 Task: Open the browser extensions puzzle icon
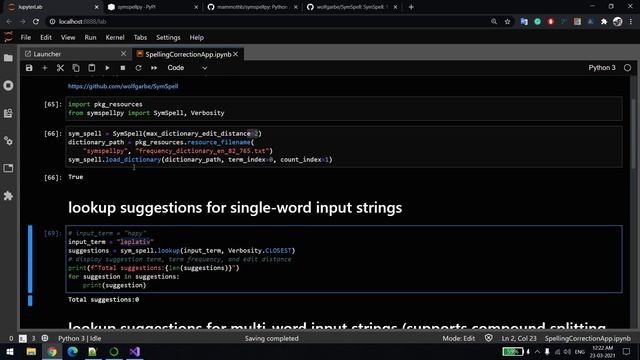[x=604, y=22]
